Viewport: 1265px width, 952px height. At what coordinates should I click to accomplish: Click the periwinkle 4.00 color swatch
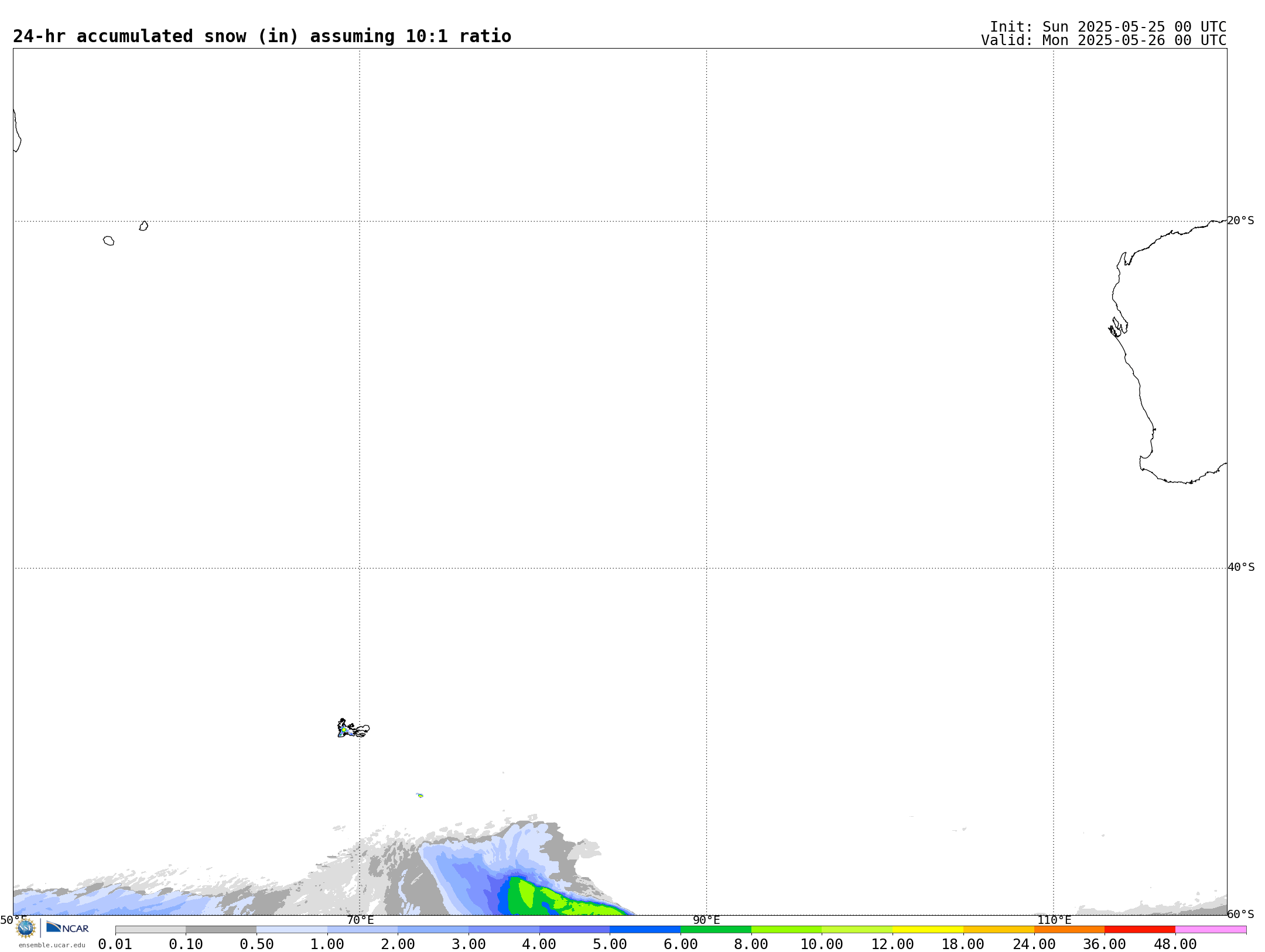click(x=575, y=930)
